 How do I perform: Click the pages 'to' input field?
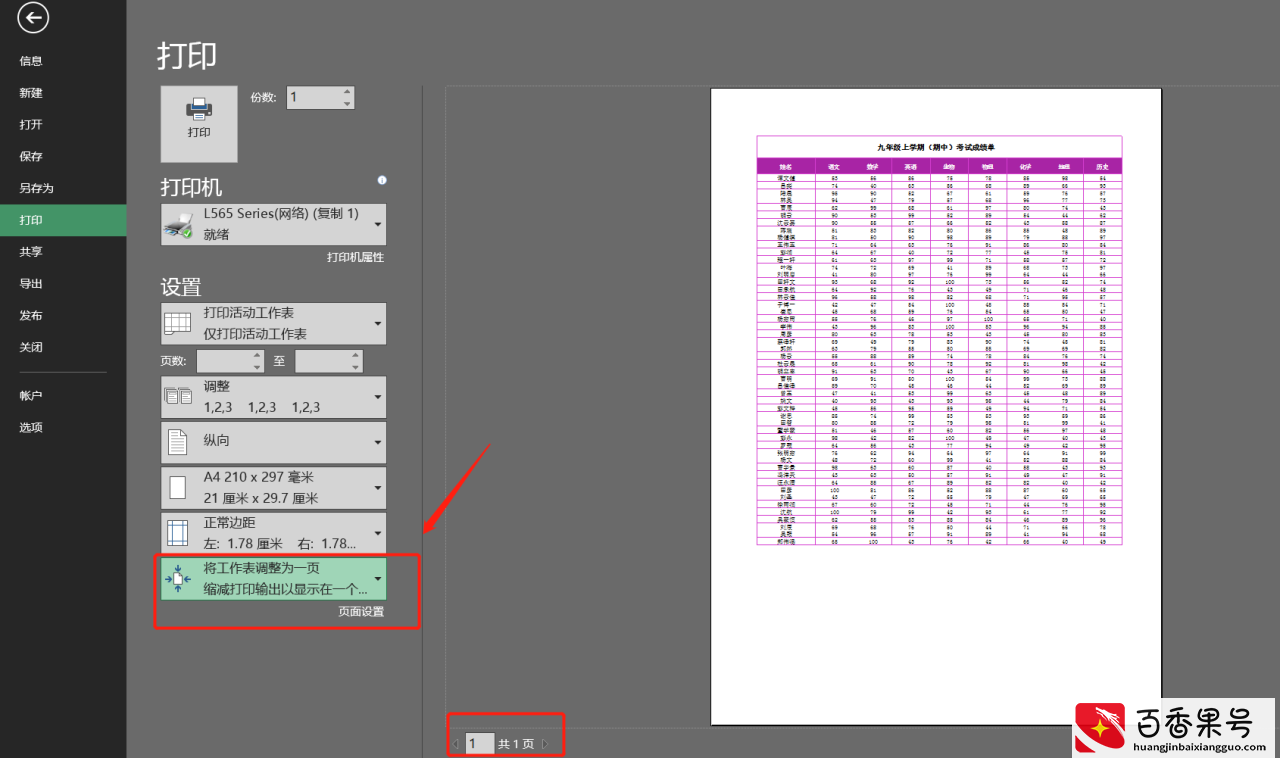point(323,361)
